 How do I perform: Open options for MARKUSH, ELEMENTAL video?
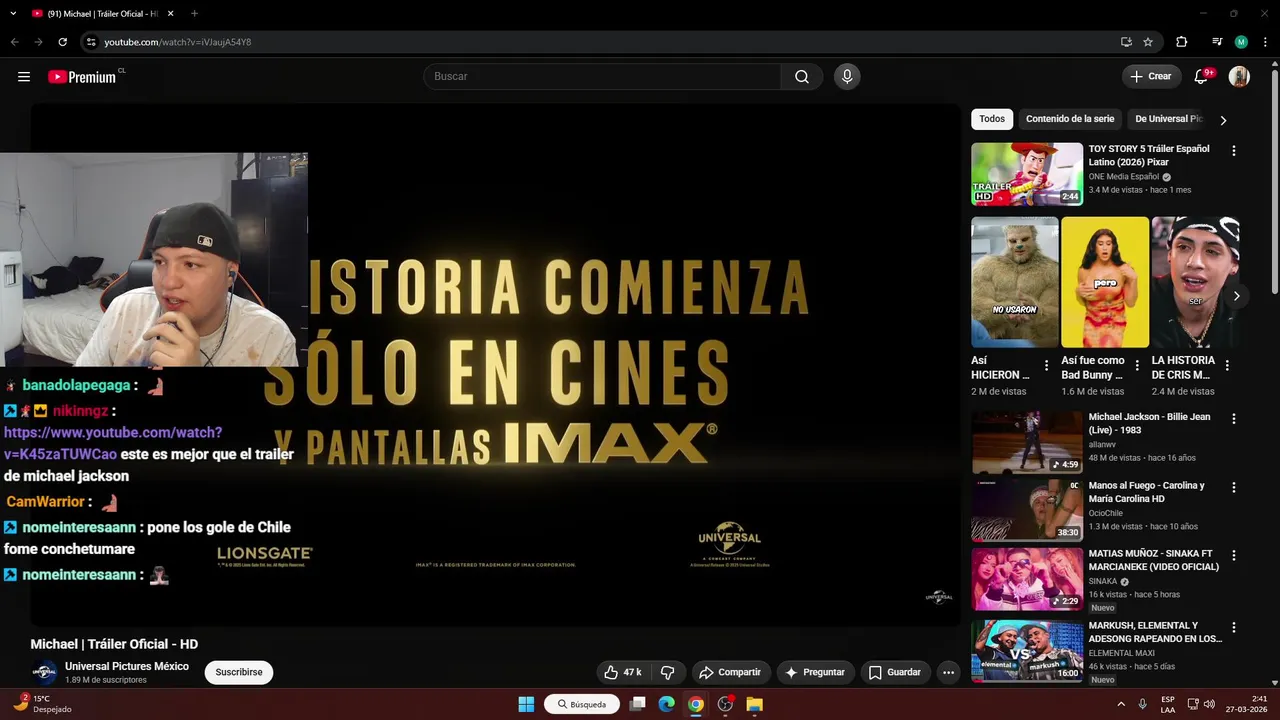1233,628
